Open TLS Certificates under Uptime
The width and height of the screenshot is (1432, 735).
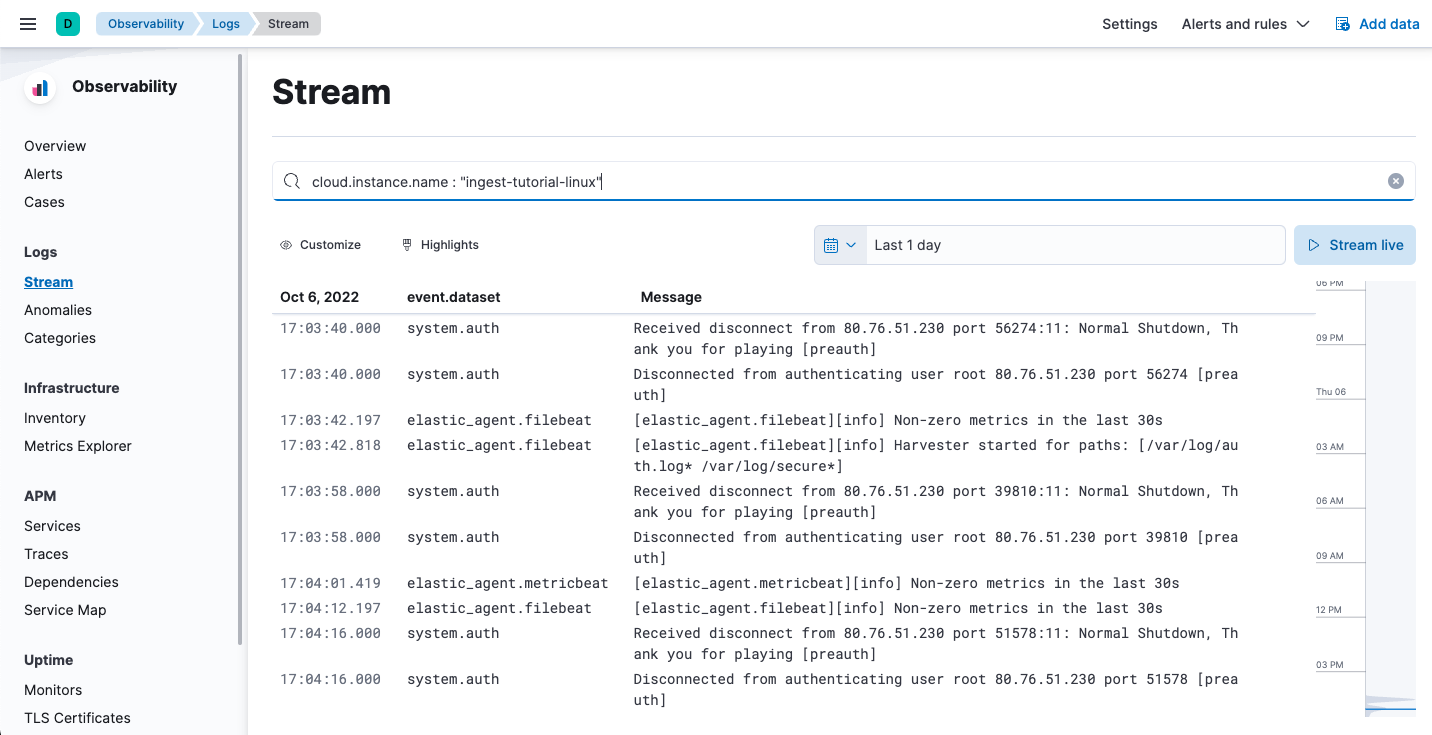pyautogui.click(x=77, y=718)
